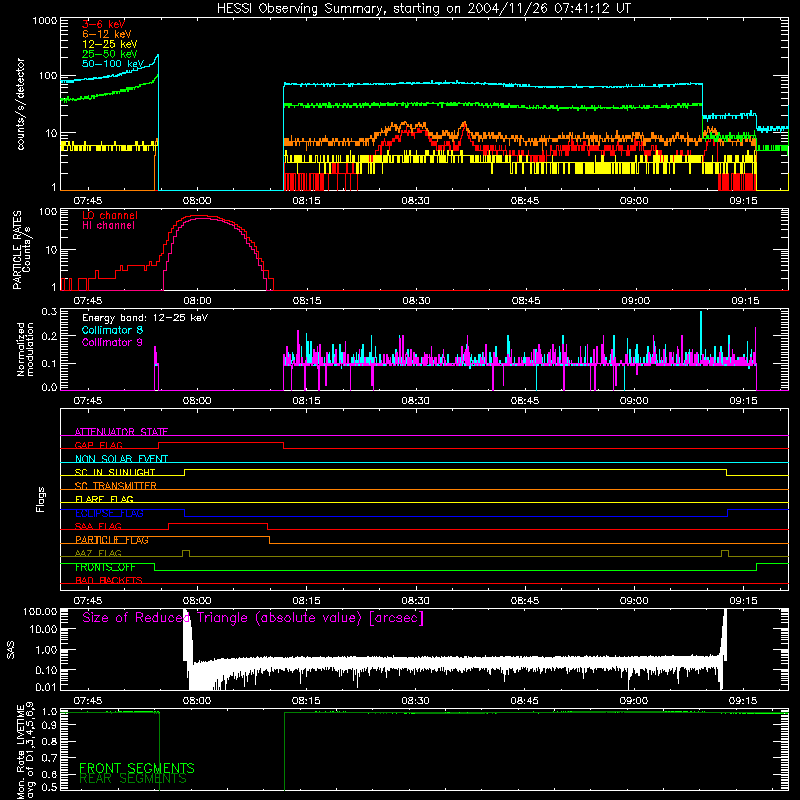The width and height of the screenshot is (800, 800).
Task: Click the '0.3' tick of the modulation axis
Action: 49,311
